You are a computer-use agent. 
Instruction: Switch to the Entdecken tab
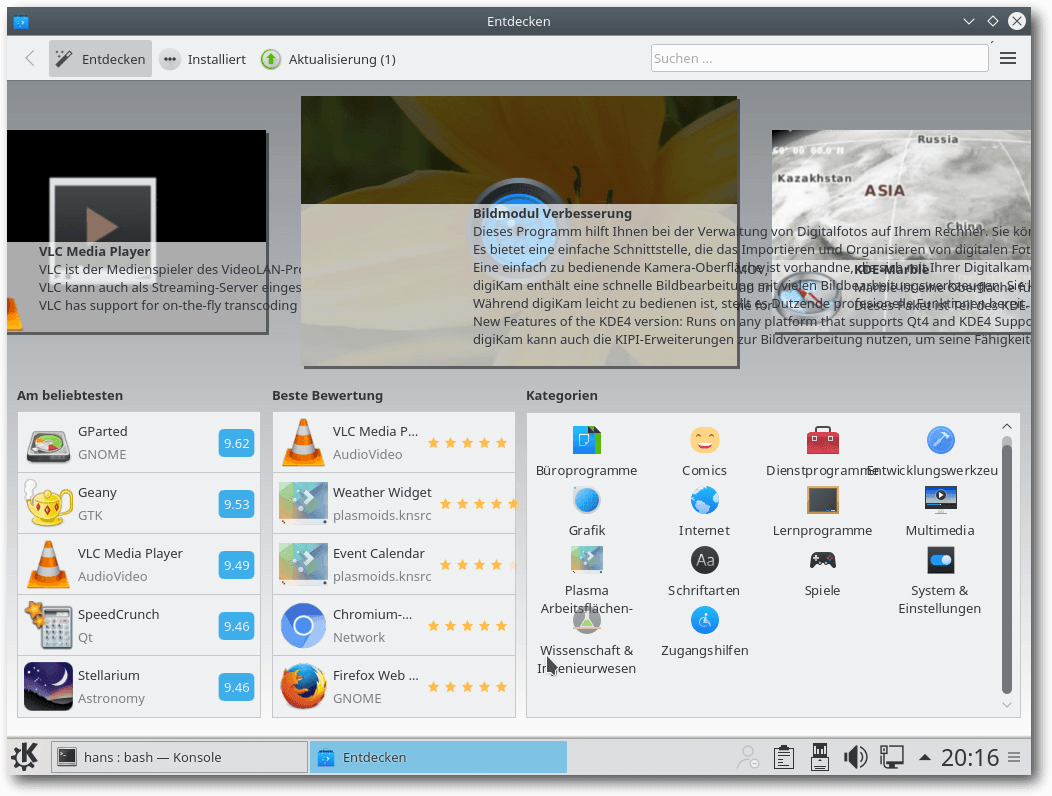click(x=101, y=59)
